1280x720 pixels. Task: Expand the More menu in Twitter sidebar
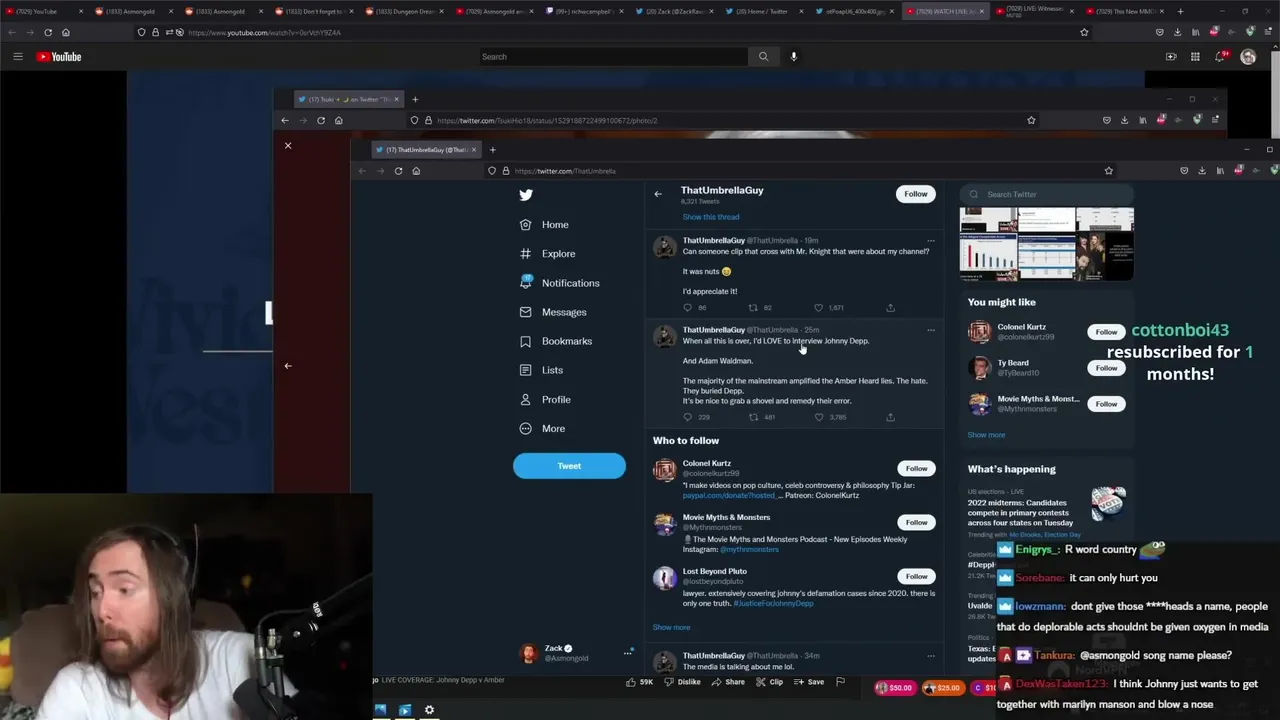(542, 429)
